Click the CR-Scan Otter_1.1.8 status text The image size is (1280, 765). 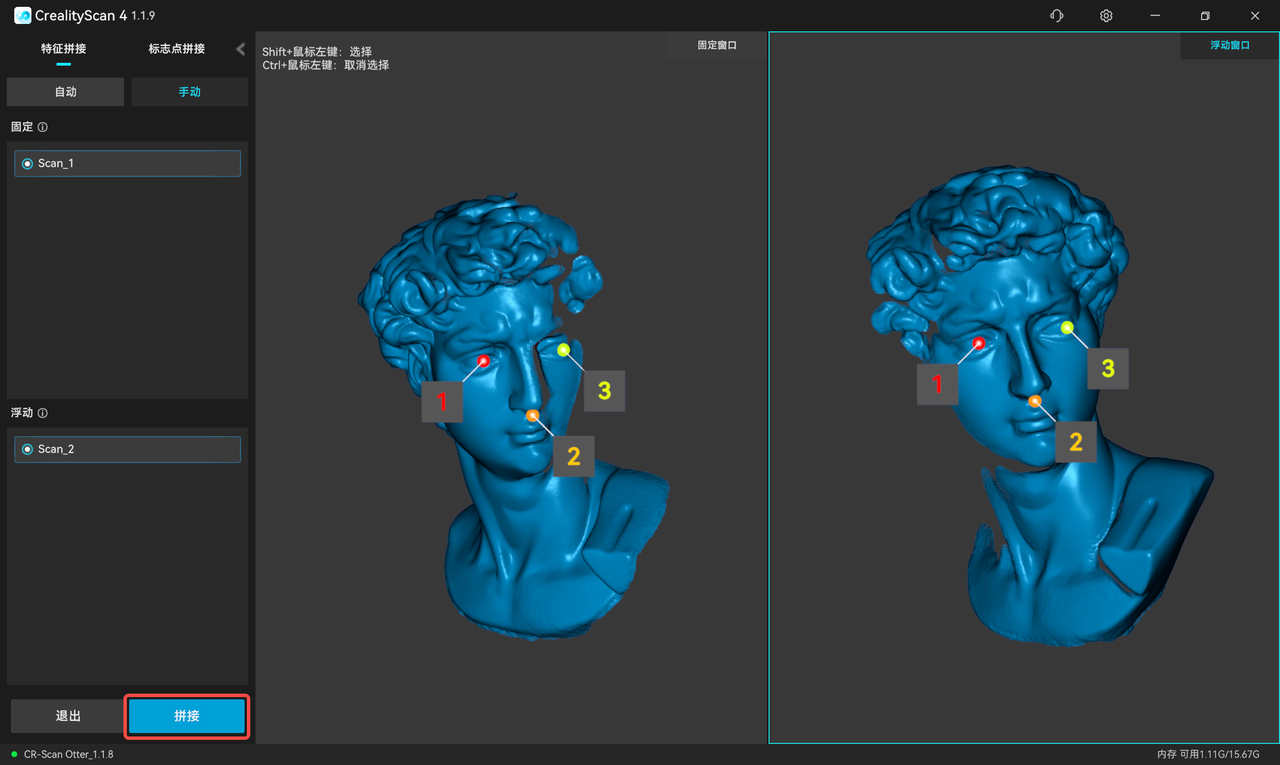(68, 754)
